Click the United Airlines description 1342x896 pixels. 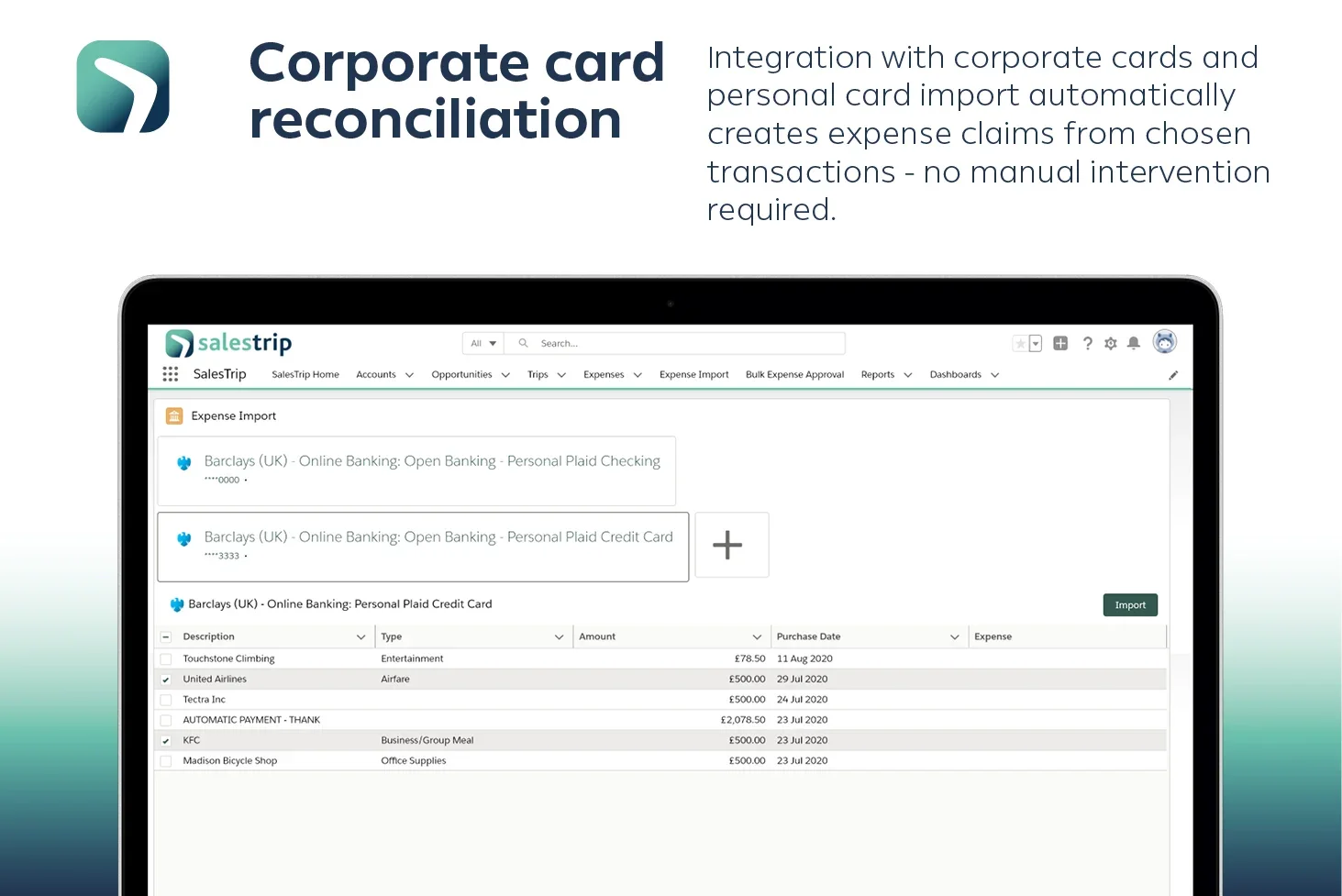pyautogui.click(x=215, y=680)
